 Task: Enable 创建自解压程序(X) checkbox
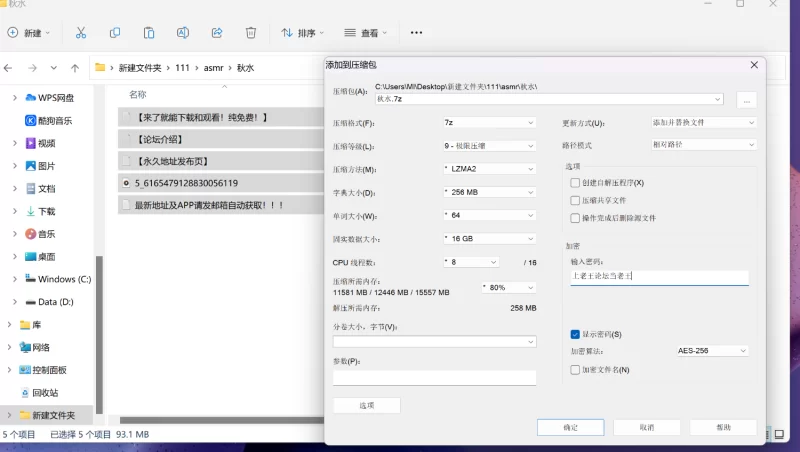(x=575, y=183)
